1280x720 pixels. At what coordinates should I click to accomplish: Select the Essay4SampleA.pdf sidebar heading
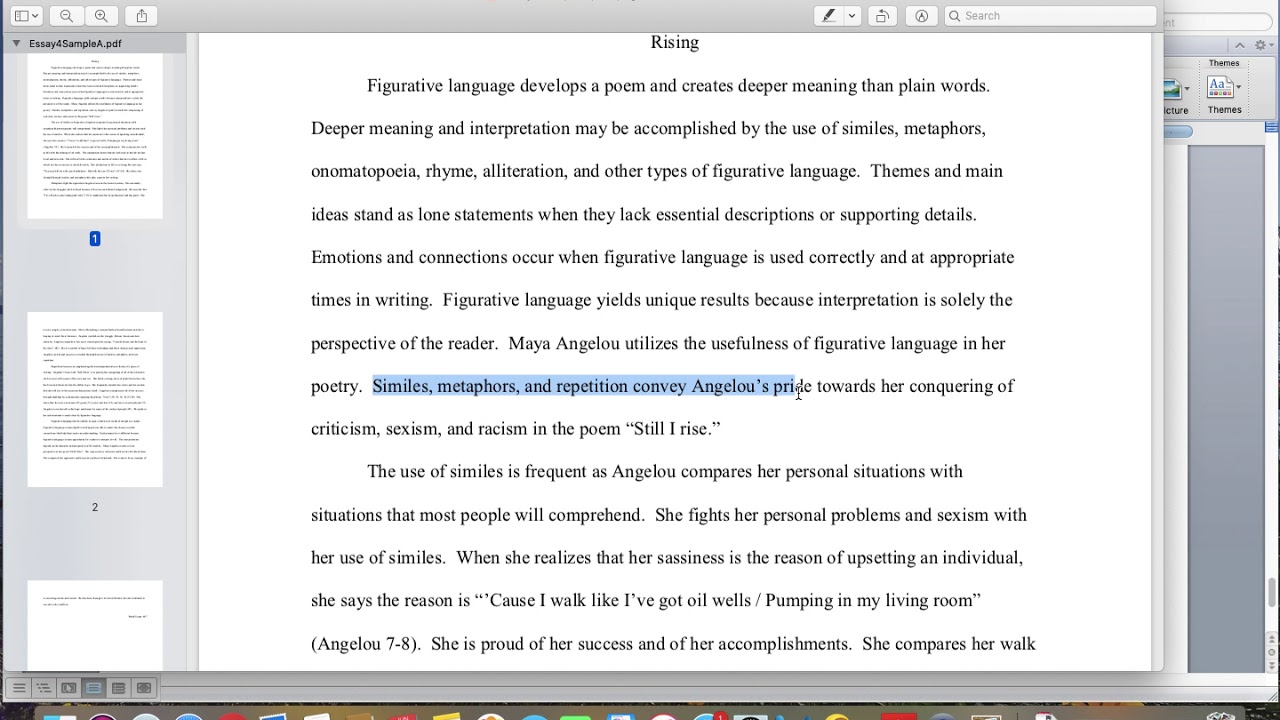click(75, 44)
